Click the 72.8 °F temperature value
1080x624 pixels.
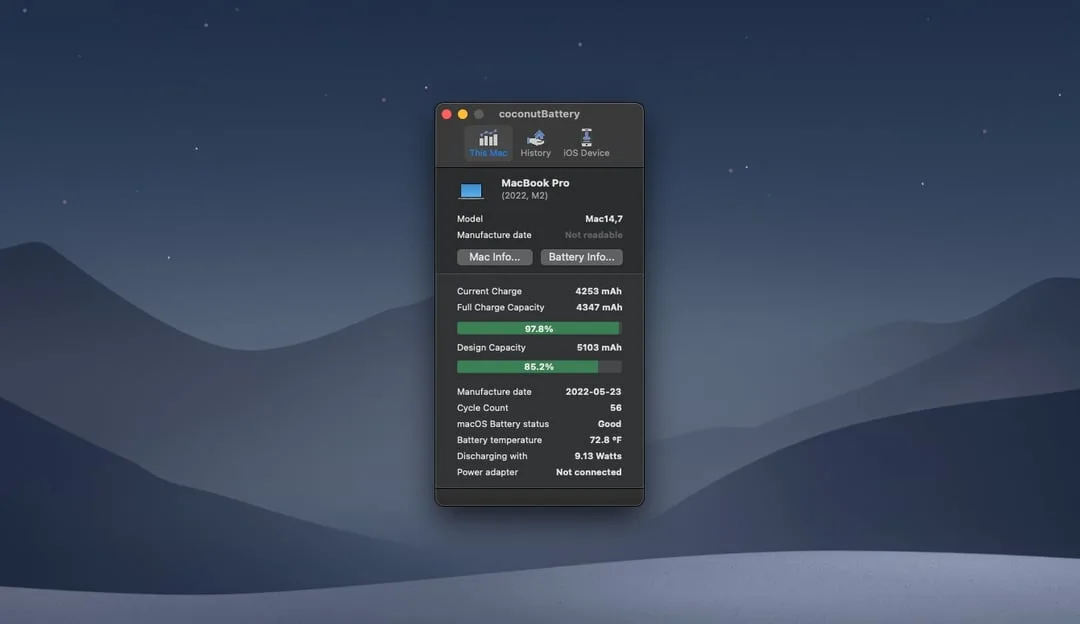click(x=605, y=439)
